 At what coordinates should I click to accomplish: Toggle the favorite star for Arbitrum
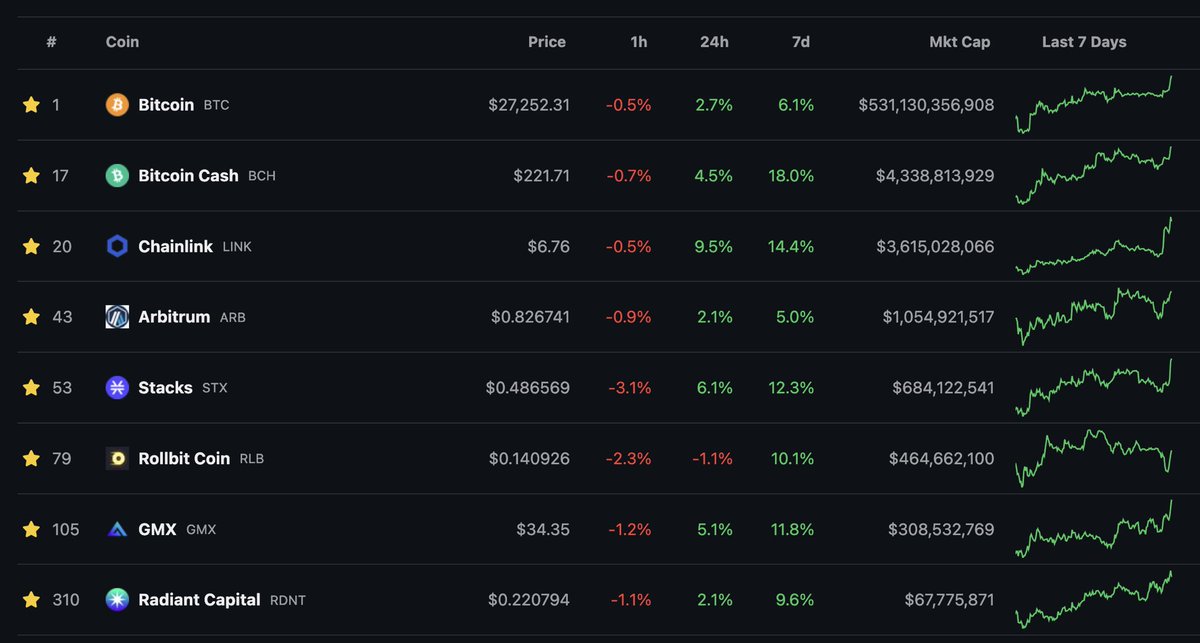[x=31, y=317]
